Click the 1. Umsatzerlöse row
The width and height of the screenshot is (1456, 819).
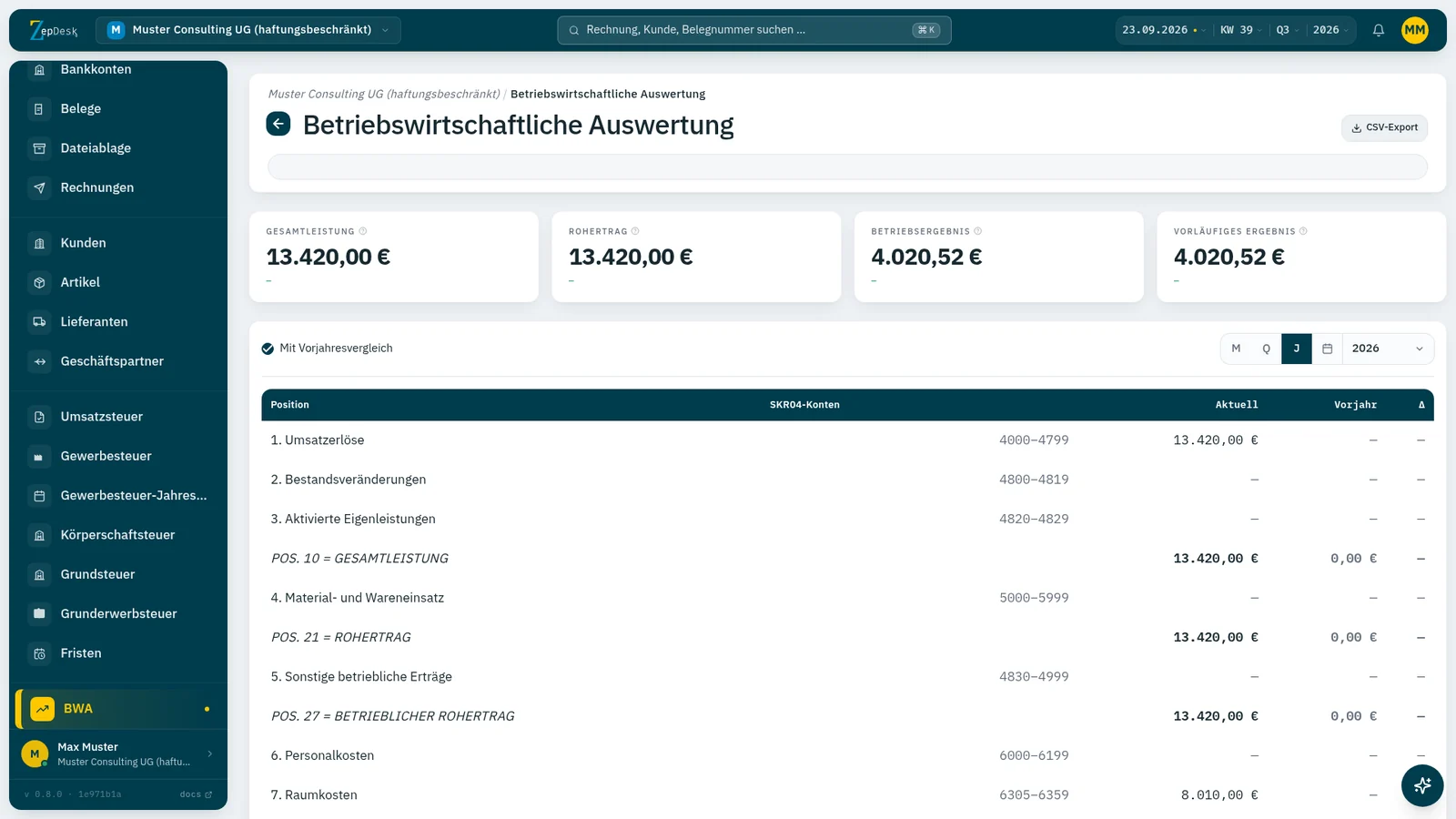tap(847, 440)
